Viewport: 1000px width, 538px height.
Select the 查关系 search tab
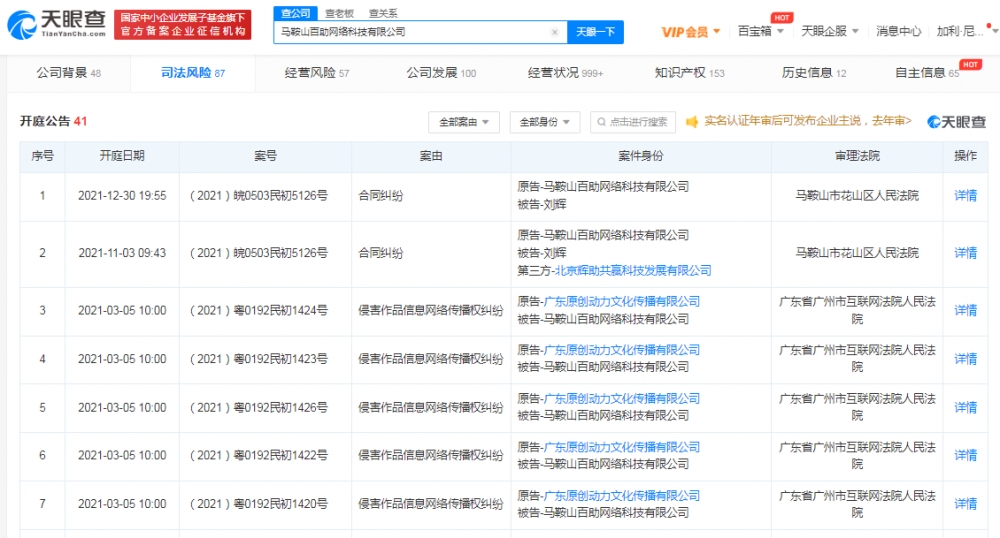click(383, 13)
